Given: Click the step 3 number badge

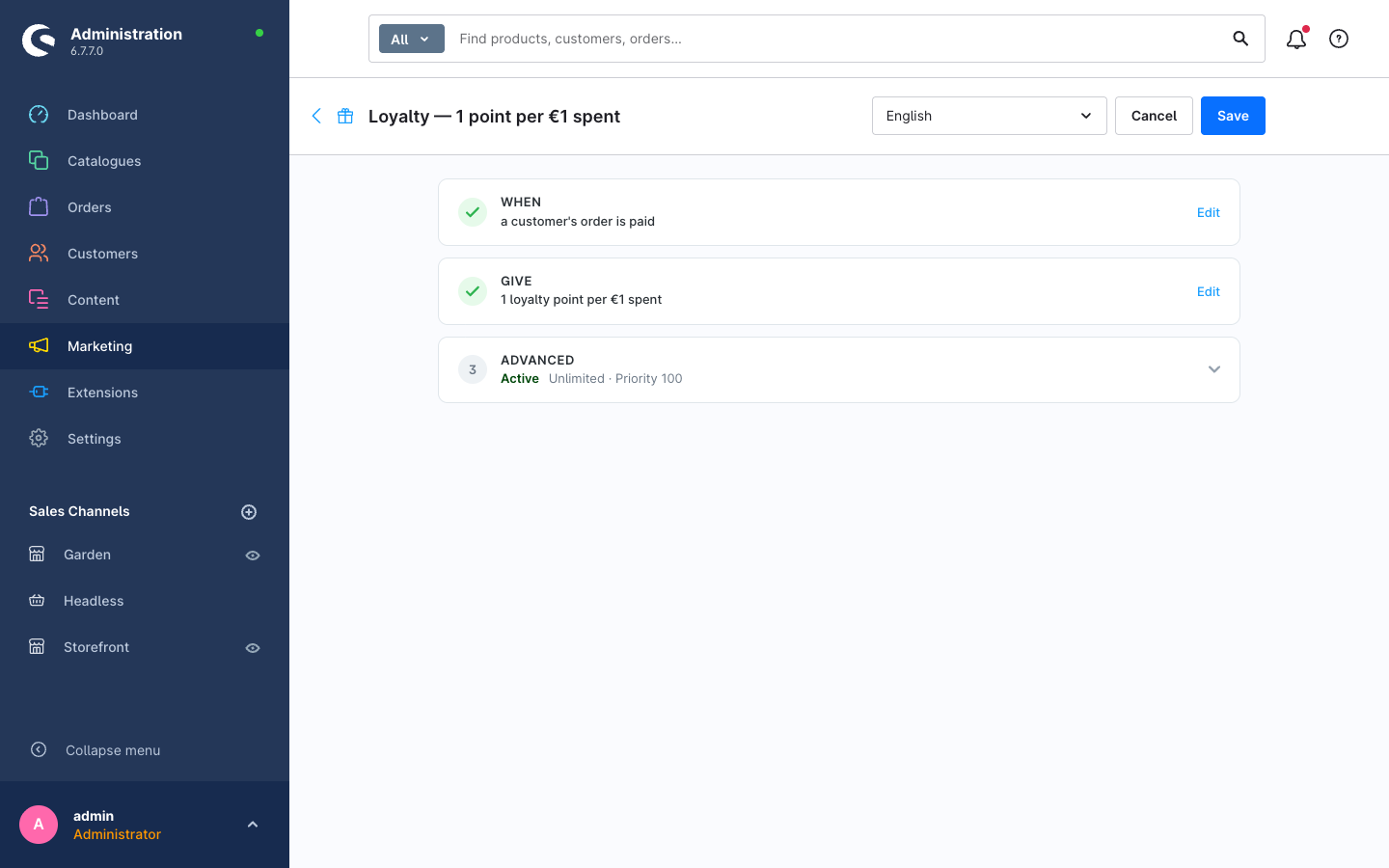Looking at the screenshot, I should click(x=473, y=369).
